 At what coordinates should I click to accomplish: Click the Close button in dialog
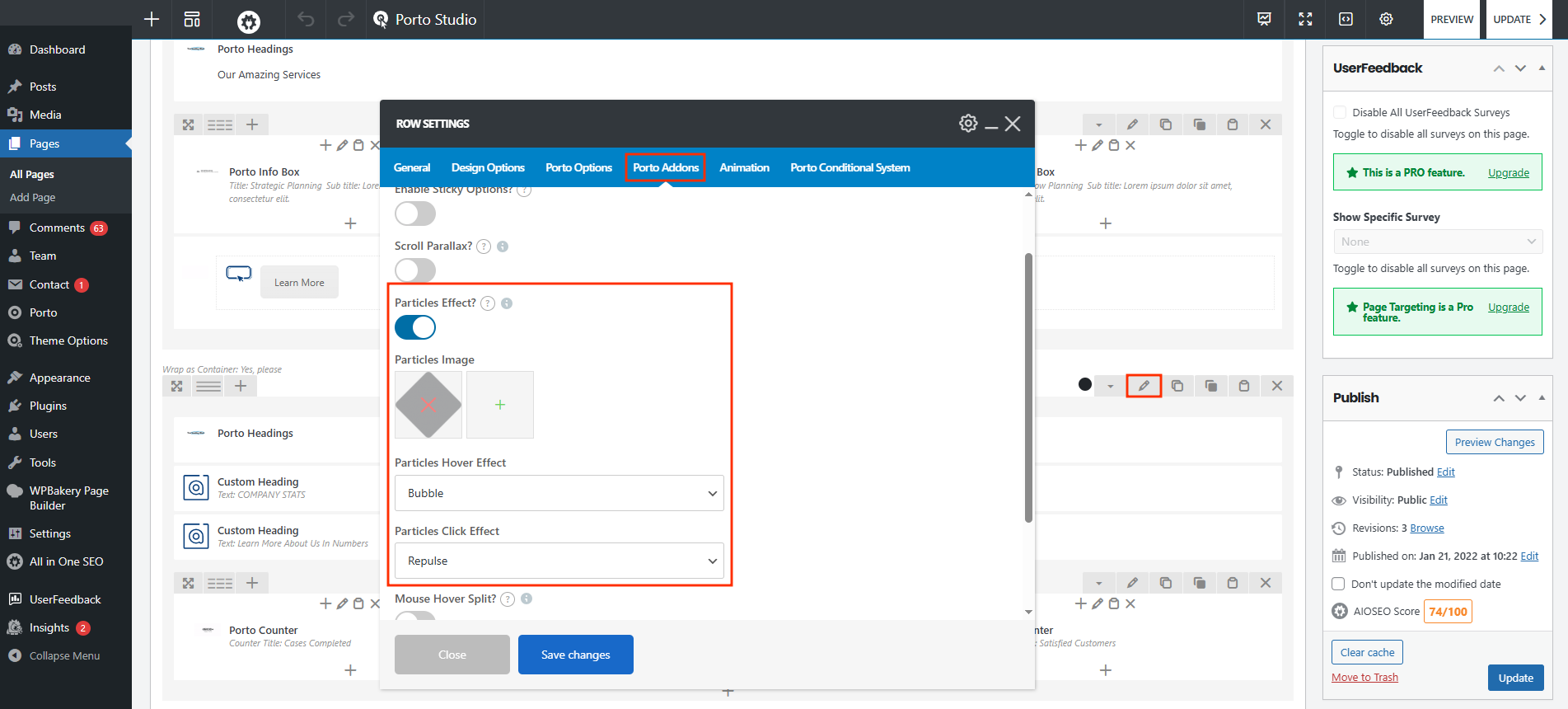click(452, 655)
